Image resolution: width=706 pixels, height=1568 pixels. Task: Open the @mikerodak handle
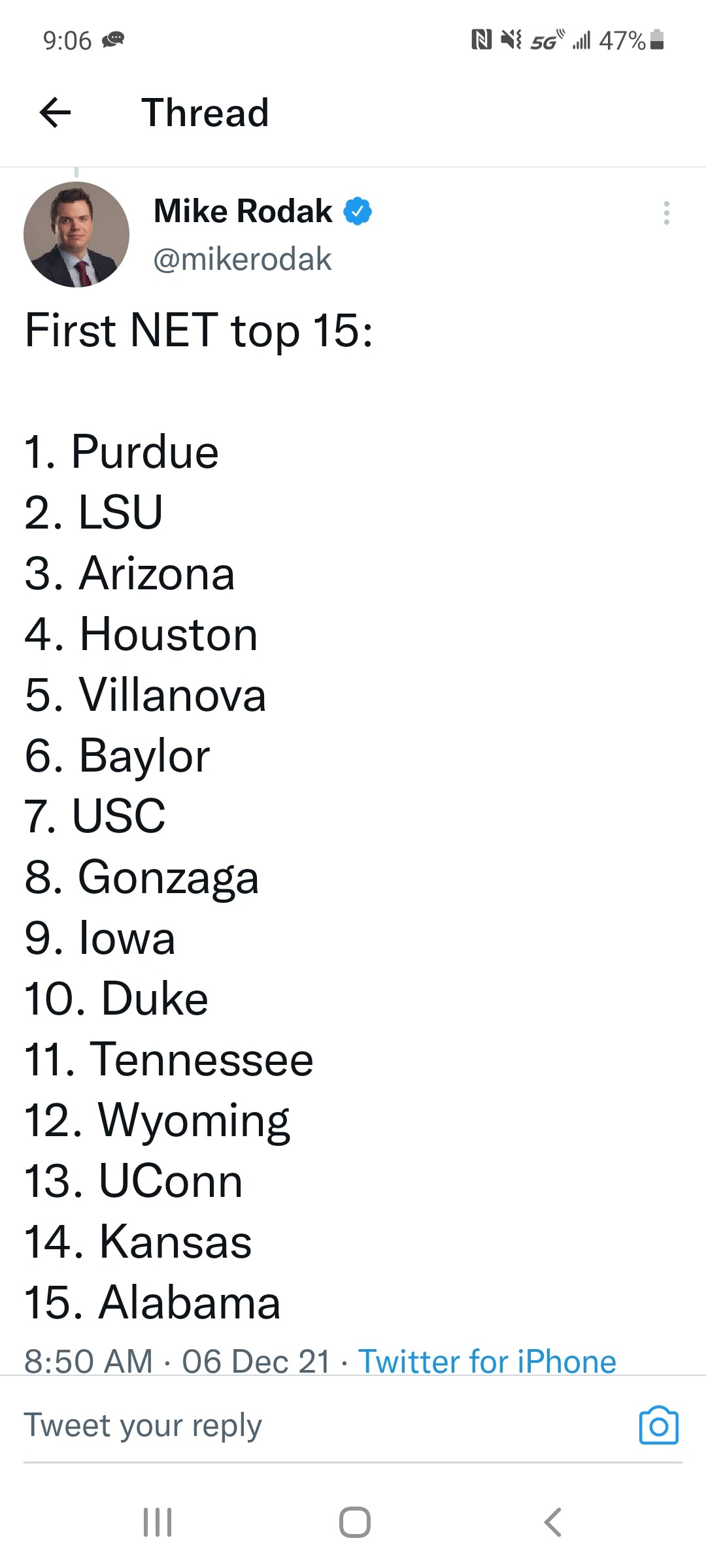click(x=243, y=259)
